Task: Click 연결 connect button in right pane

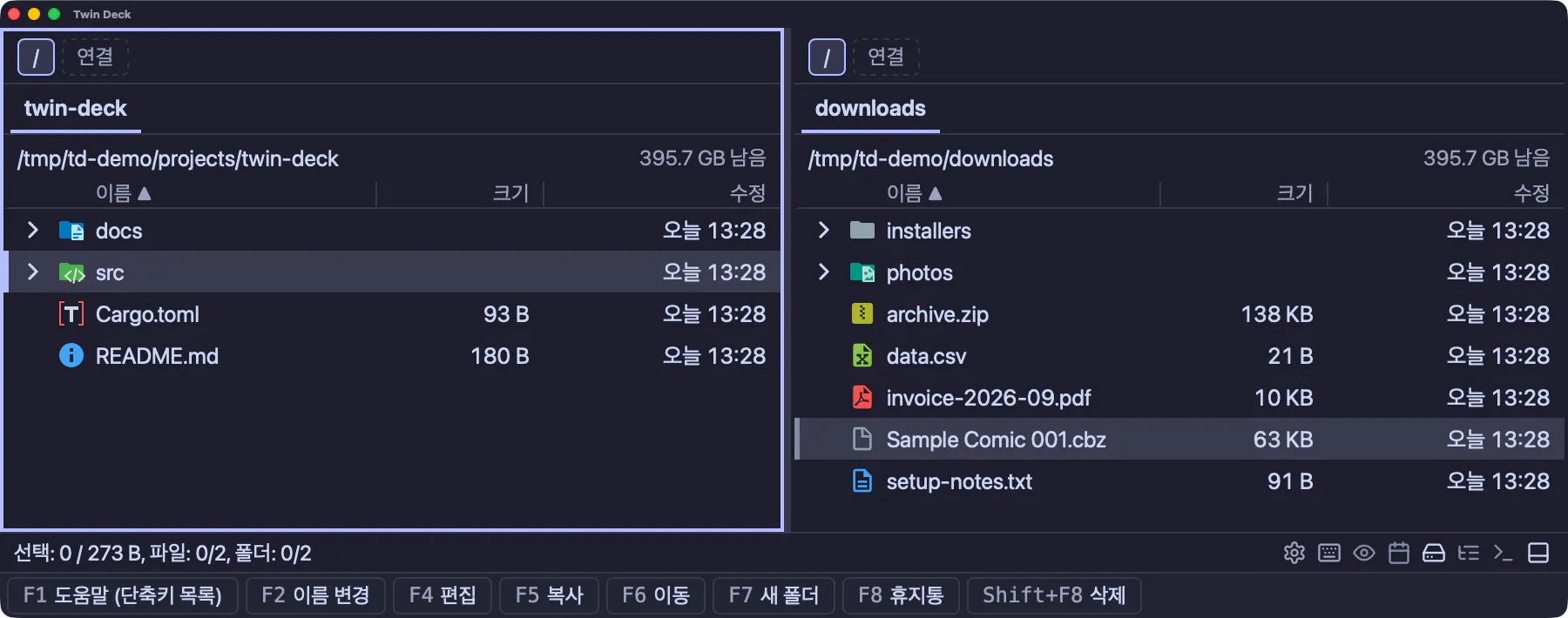Action: click(886, 57)
